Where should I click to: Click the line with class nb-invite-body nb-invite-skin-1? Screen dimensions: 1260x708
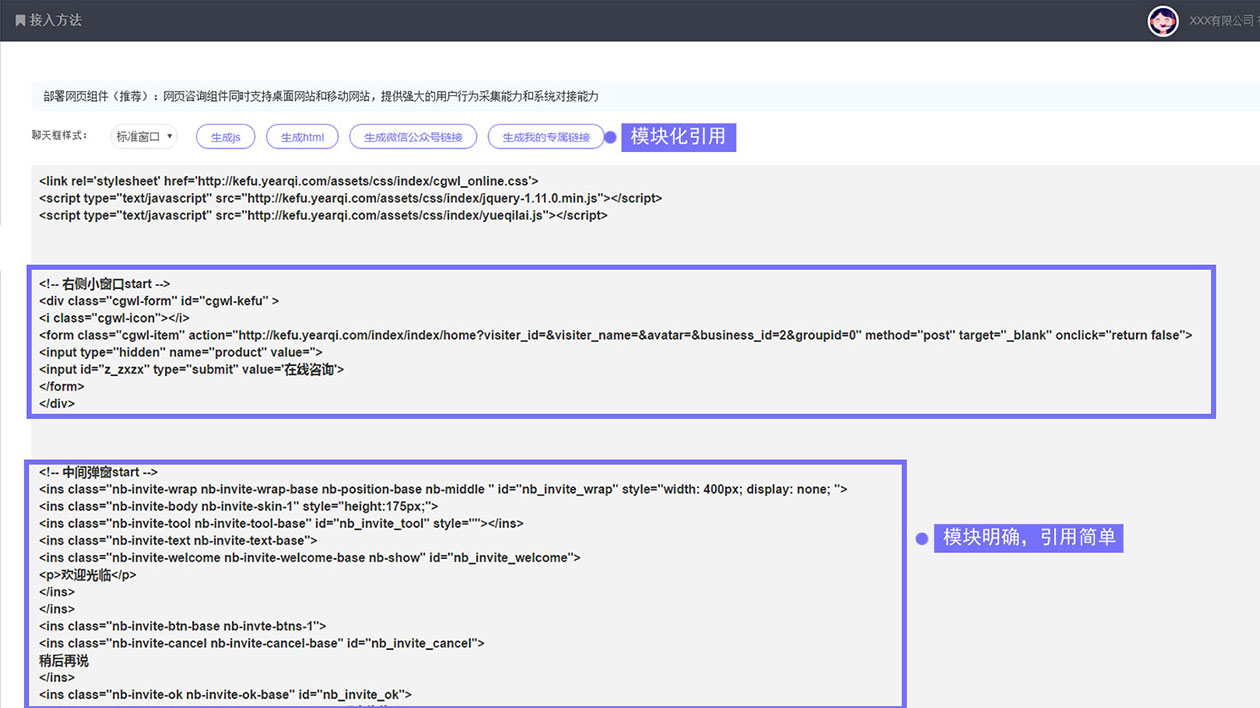point(238,506)
